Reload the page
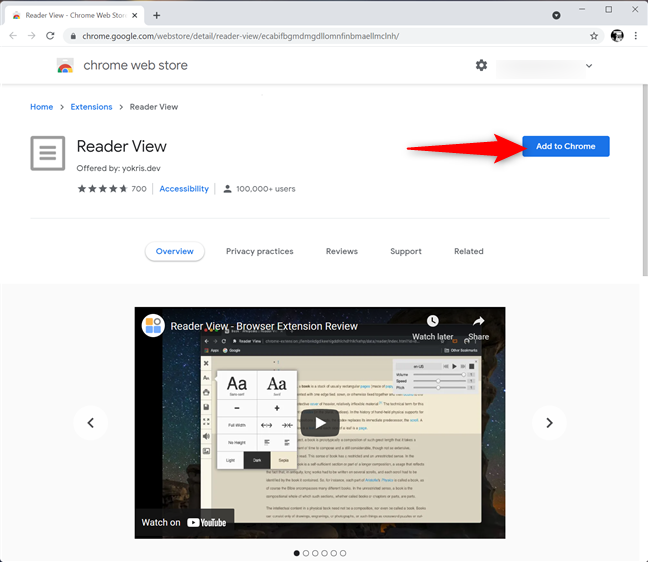Image resolution: width=648 pixels, height=562 pixels. click(50, 36)
